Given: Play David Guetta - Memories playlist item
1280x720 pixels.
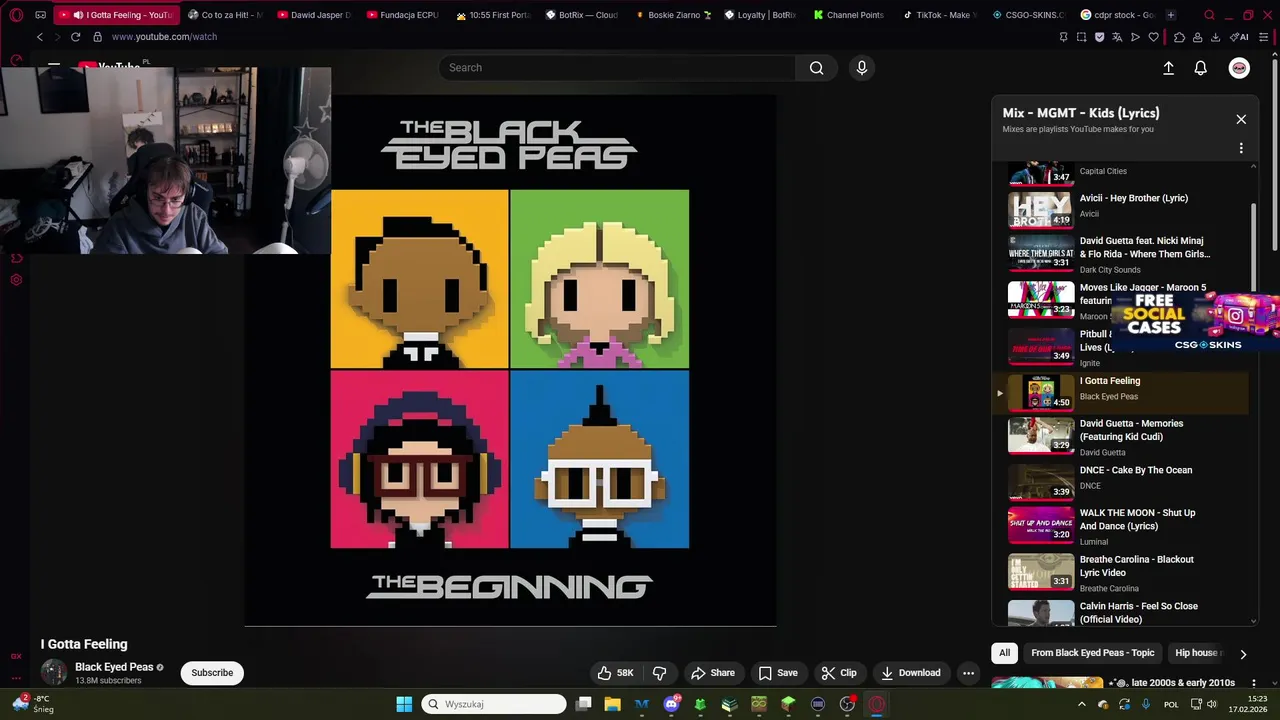Looking at the screenshot, I should click(1122, 437).
